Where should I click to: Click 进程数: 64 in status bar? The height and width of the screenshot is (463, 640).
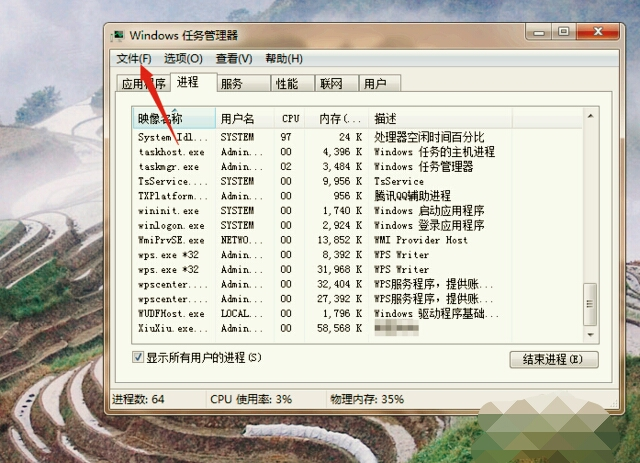138,399
